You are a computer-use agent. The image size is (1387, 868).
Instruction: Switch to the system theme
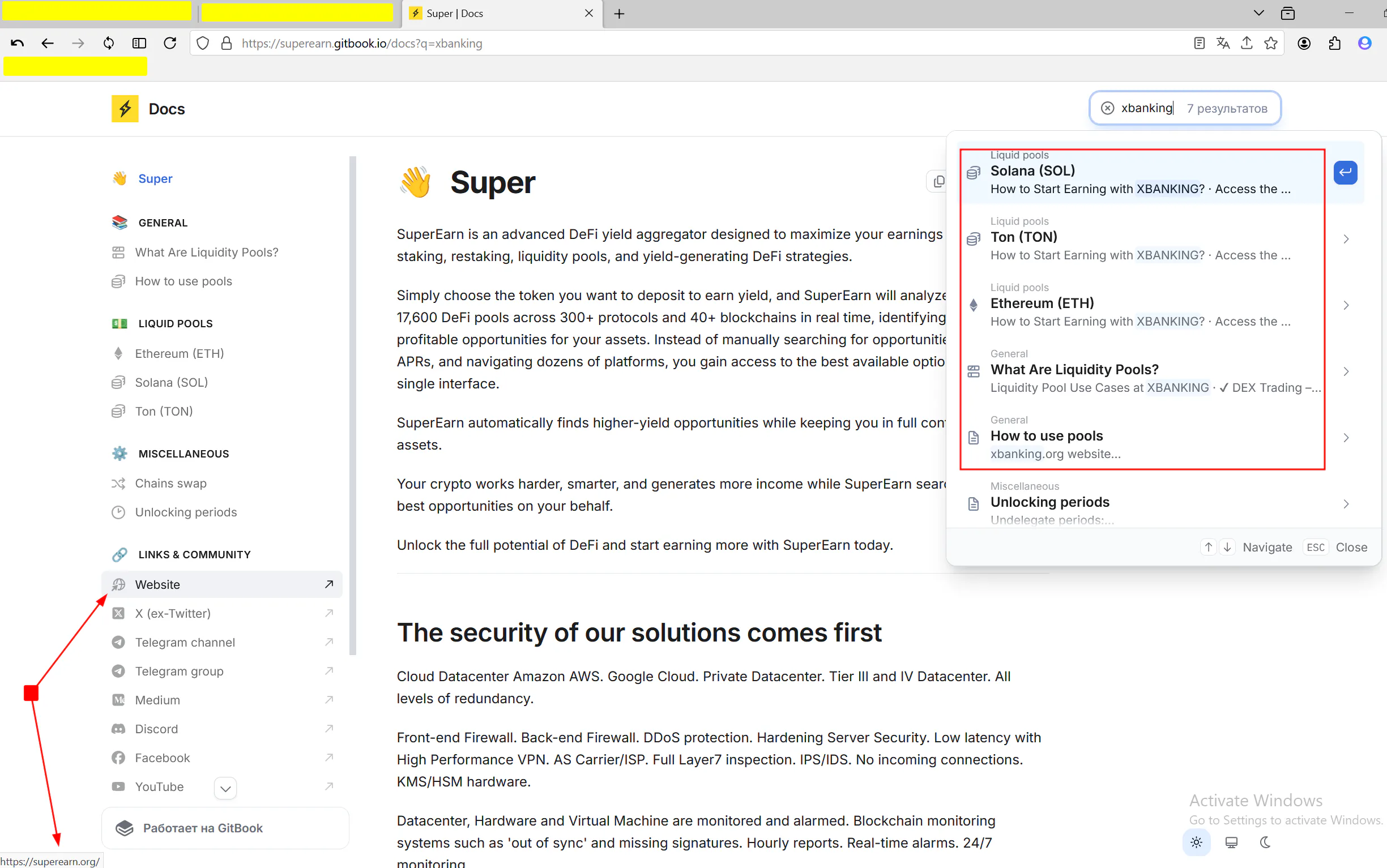click(1231, 842)
